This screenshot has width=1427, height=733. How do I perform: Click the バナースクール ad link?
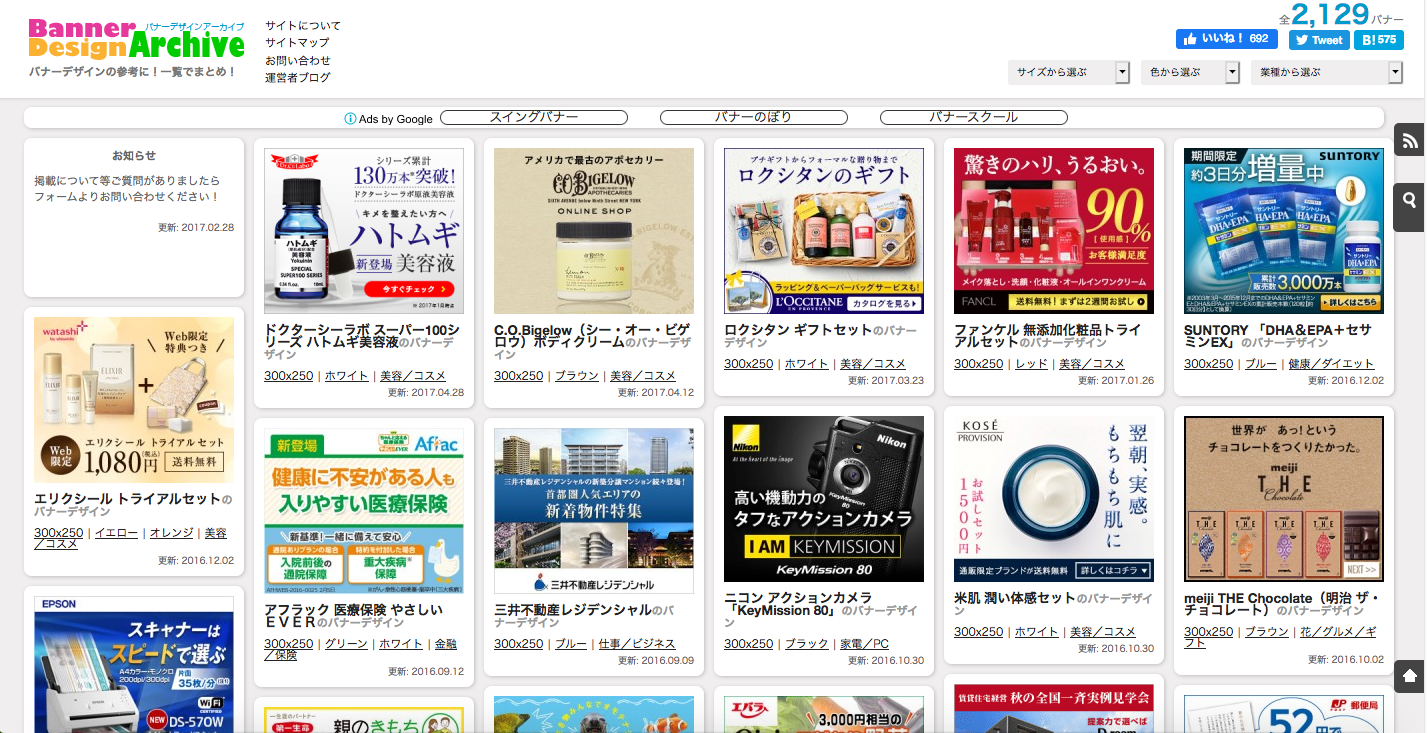[973, 118]
